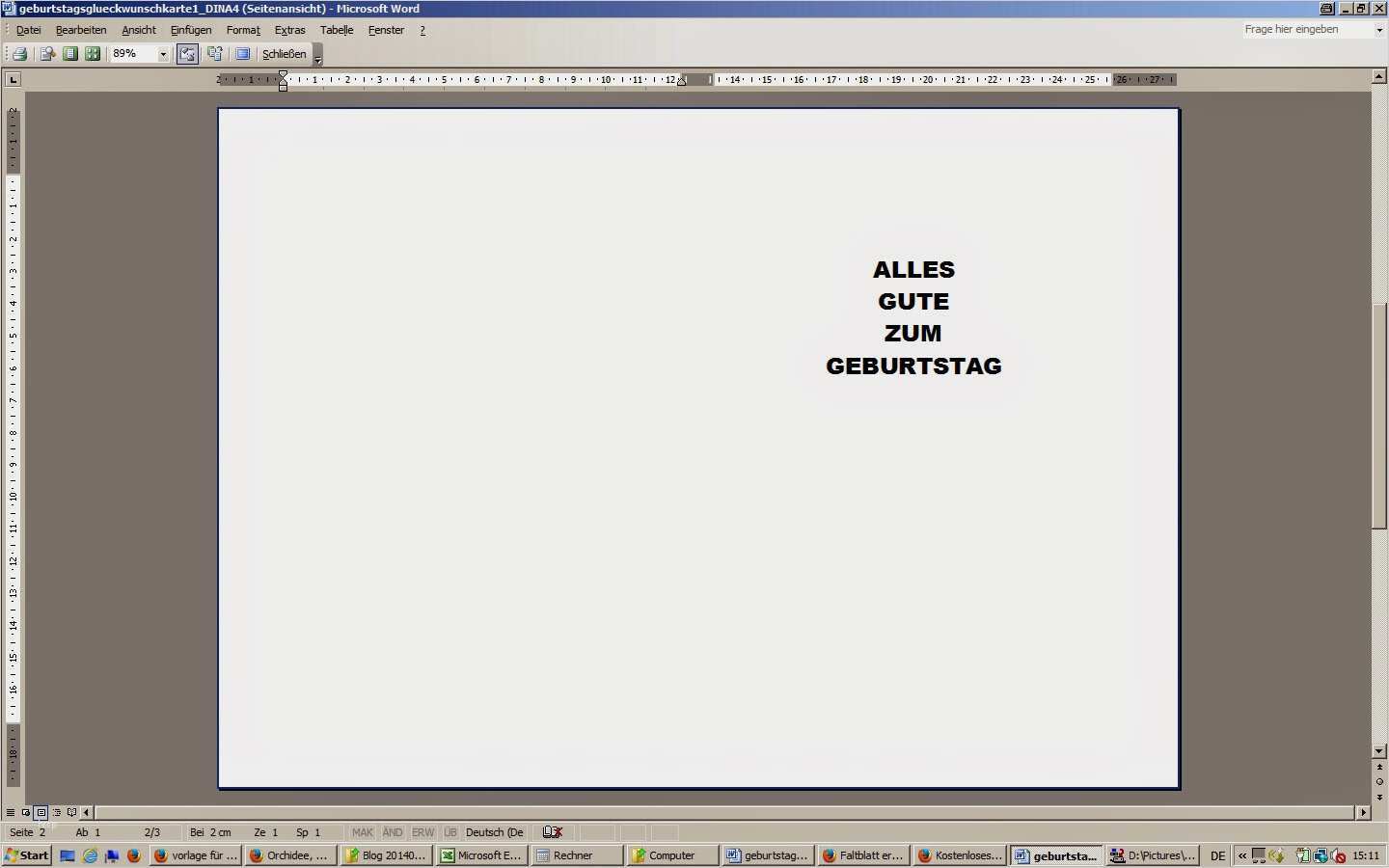Open the Datei menu
Screen dimensions: 1389x868
[29, 30]
